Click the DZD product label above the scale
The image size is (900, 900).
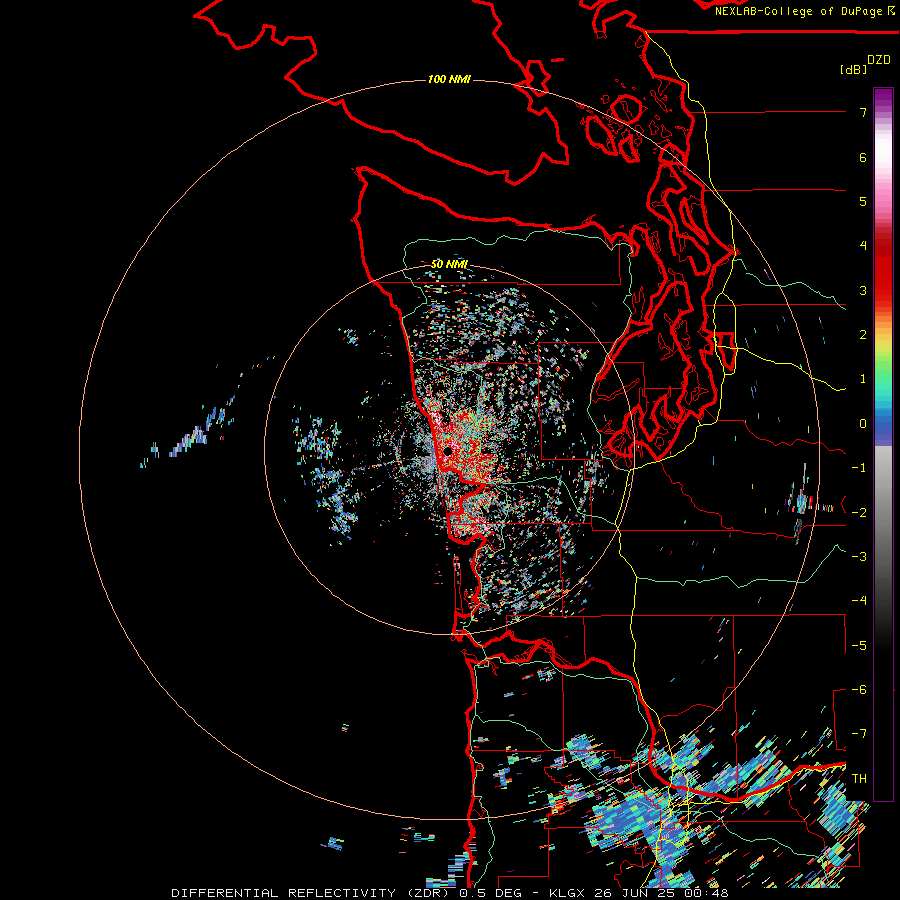(x=879, y=60)
